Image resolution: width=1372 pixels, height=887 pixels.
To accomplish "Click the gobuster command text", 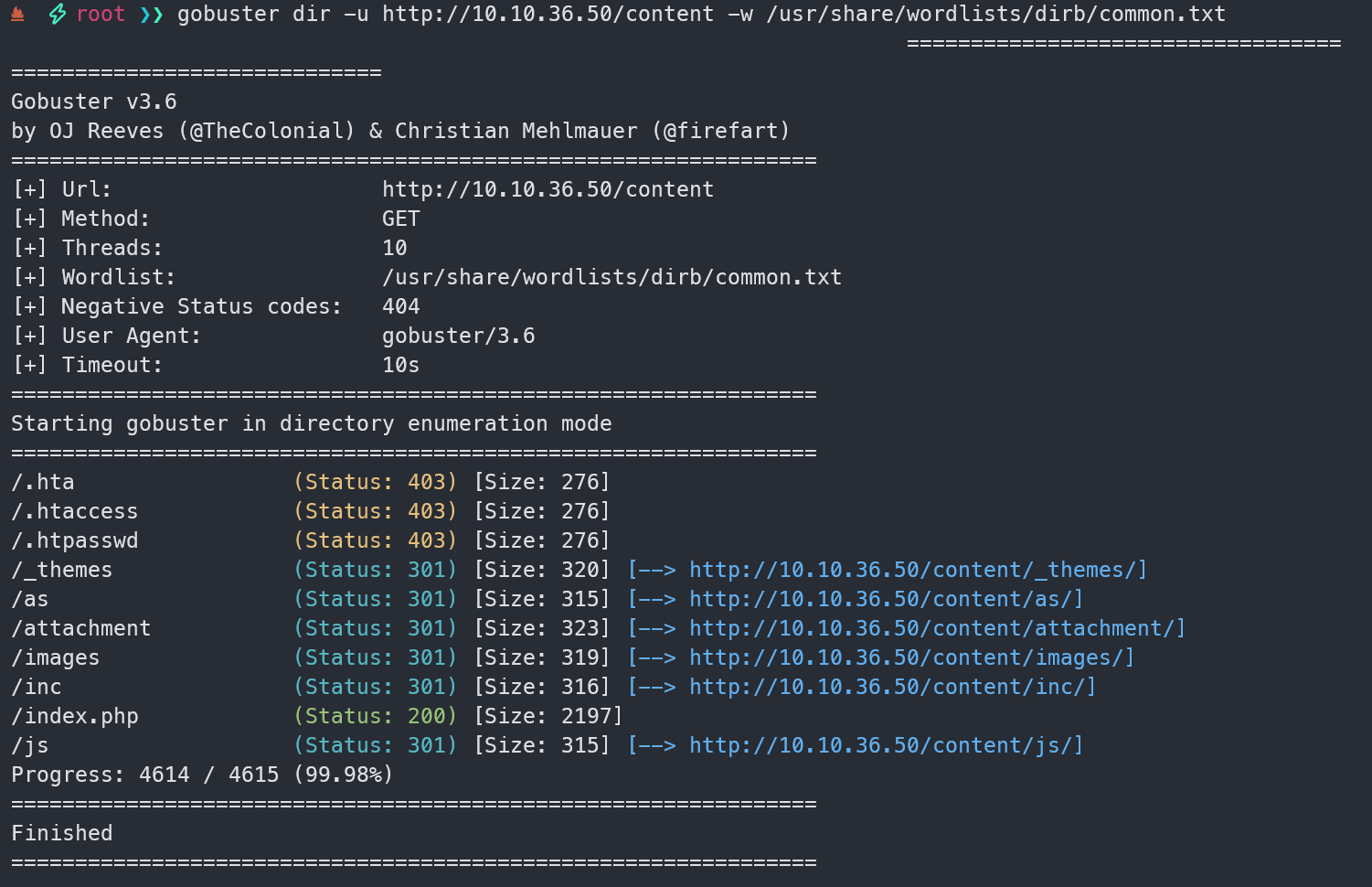I will click(x=700, y=14).
